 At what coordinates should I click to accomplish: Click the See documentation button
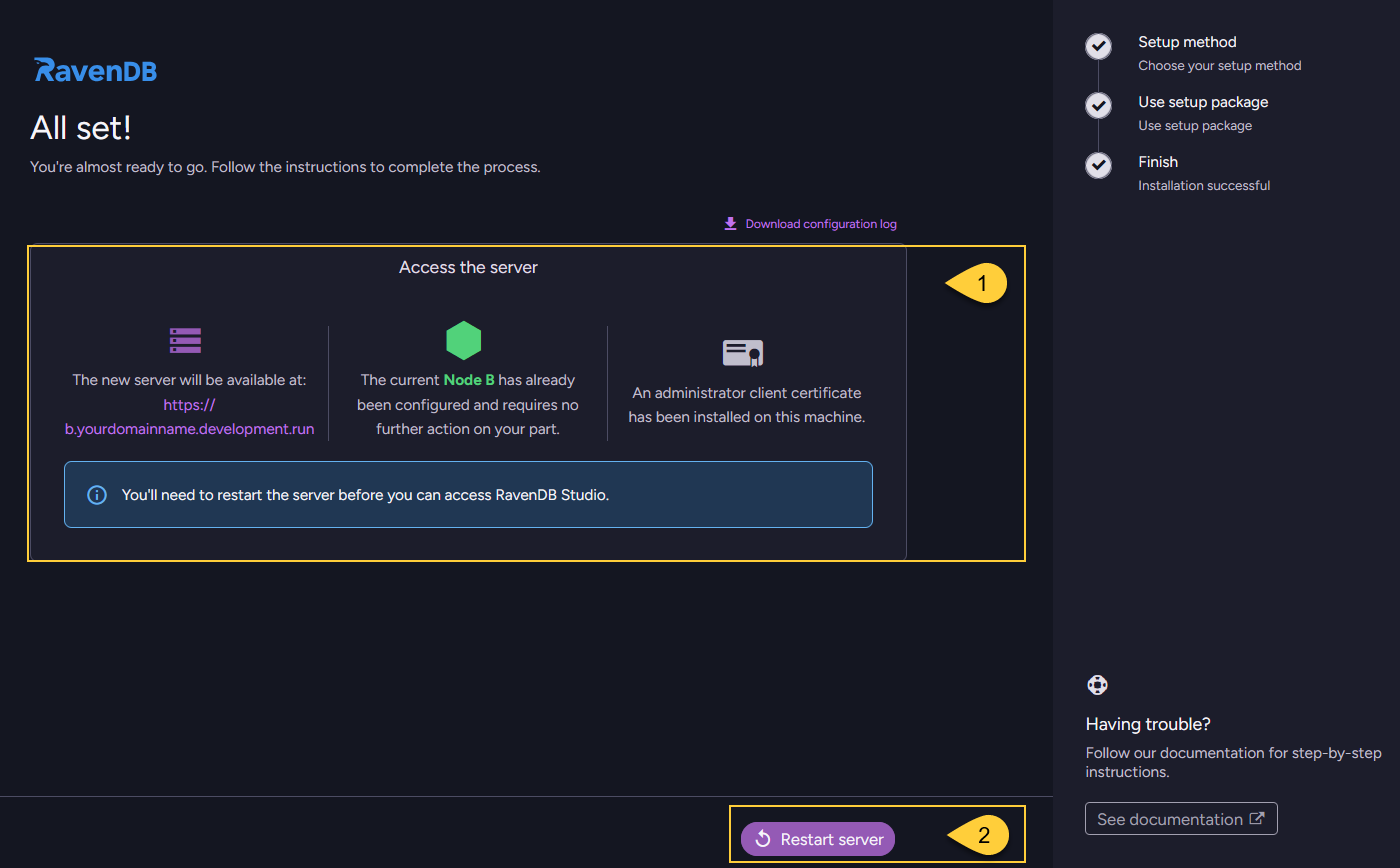coord(1180,819)
